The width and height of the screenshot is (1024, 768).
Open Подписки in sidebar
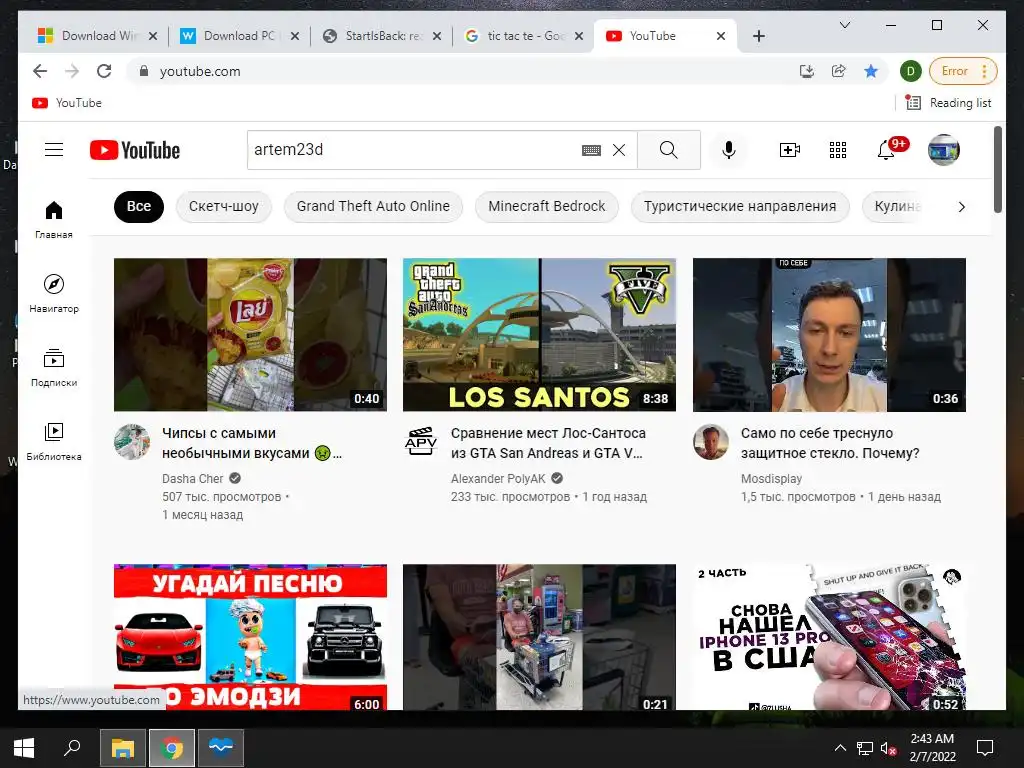pyautogui.click(x=54, y=368)
